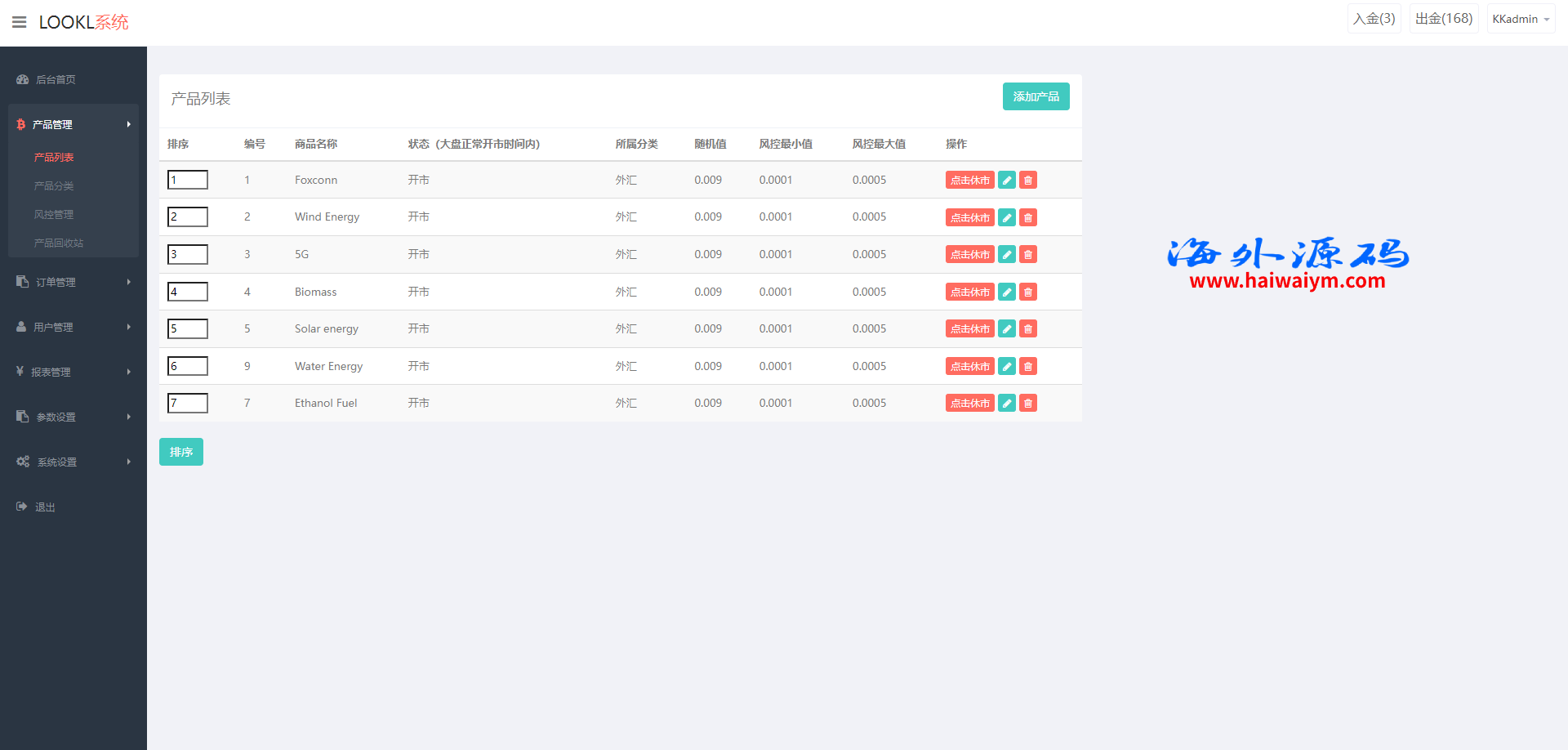The image size is (1568, 750).
Task: Click the delete trash icon for Wind Energy
Action: click(x=1028, y=217)
